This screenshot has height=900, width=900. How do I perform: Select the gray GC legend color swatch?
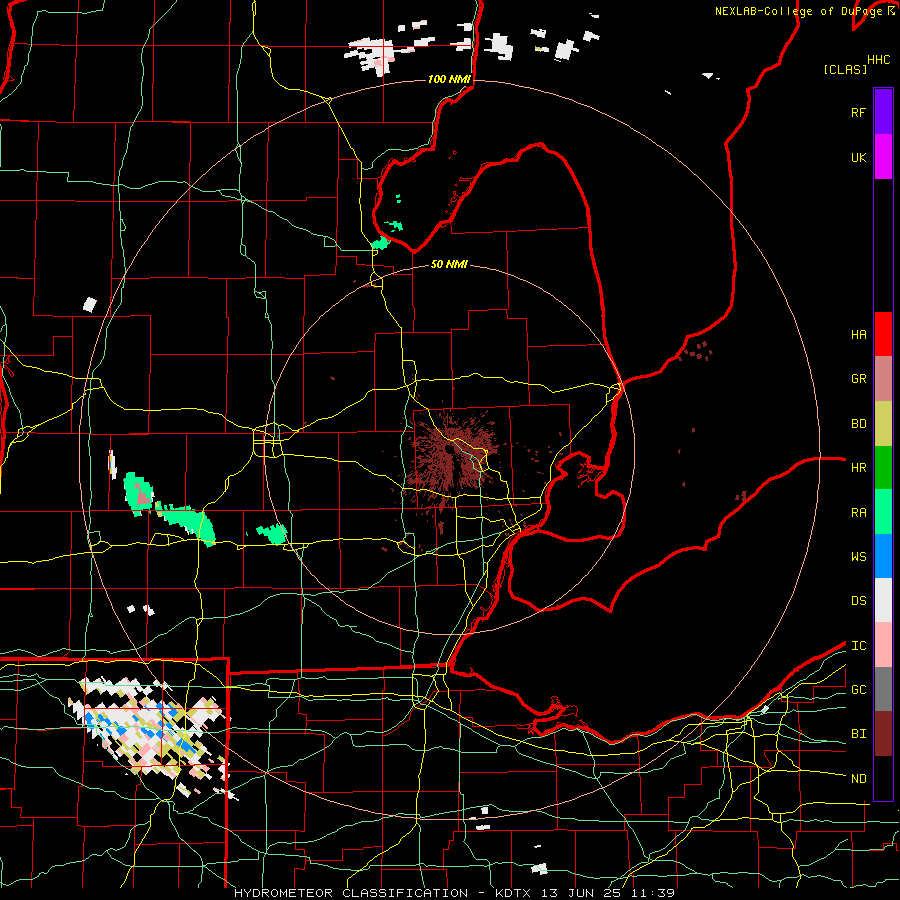pos(883,689)
